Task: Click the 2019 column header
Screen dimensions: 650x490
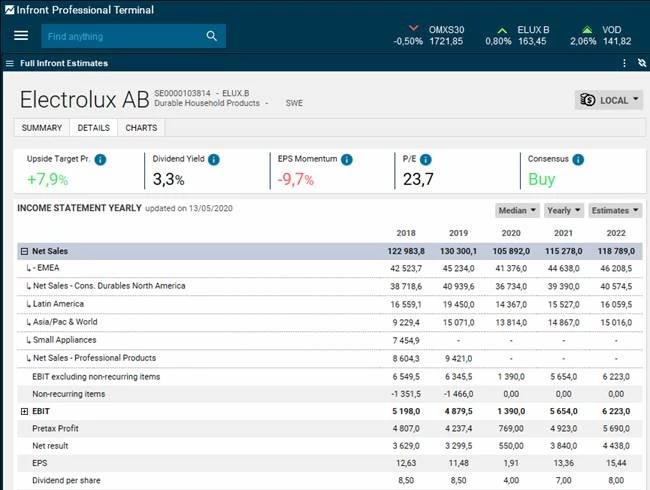Action: click(458, 233)
